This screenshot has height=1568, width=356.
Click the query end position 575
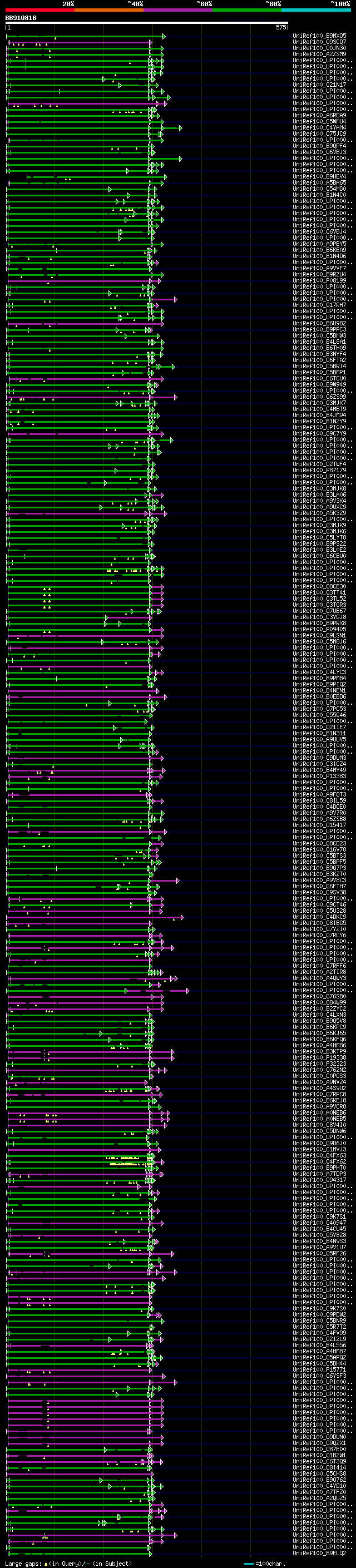(280, 27)
